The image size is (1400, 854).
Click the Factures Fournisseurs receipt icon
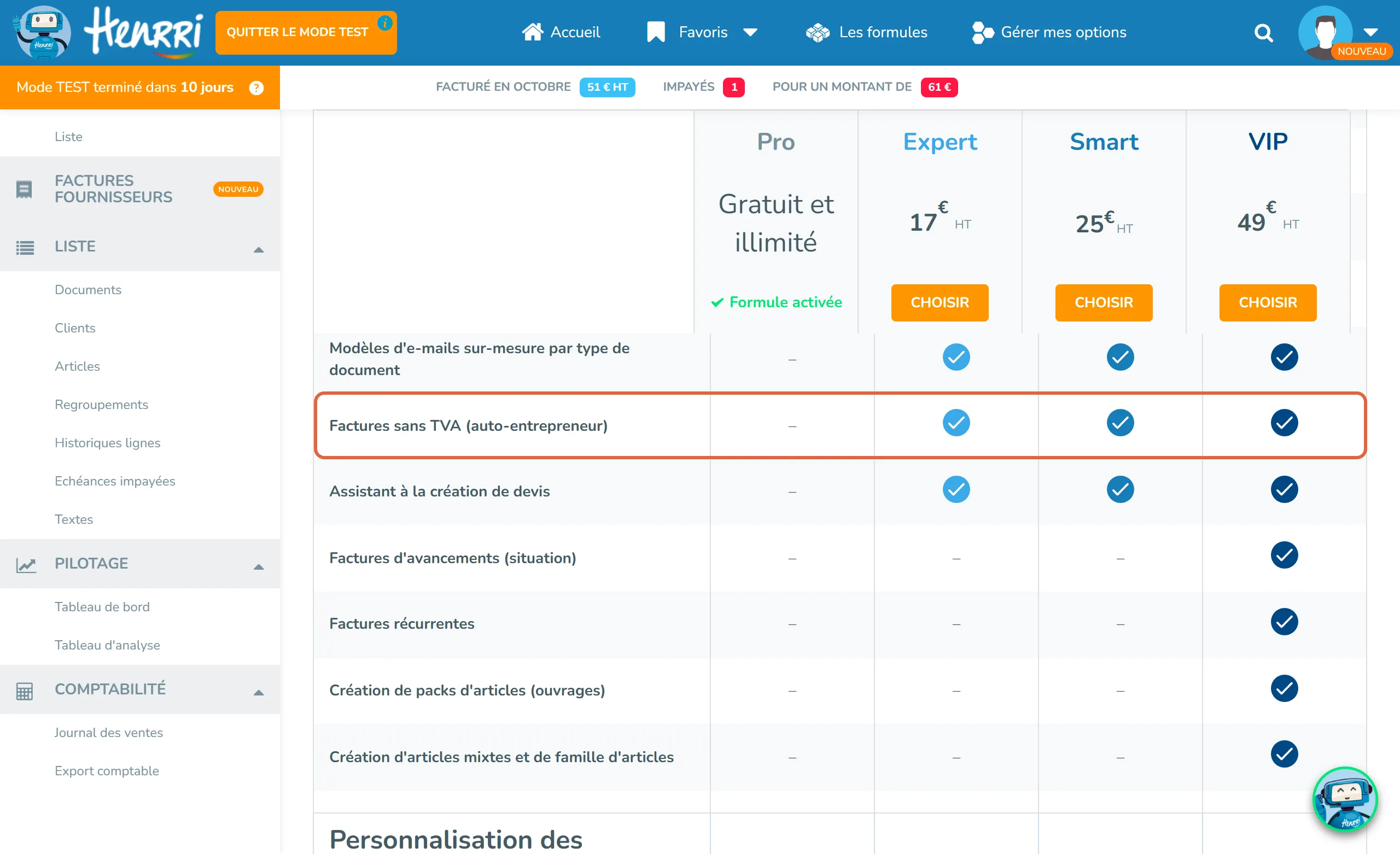(25, 189)
